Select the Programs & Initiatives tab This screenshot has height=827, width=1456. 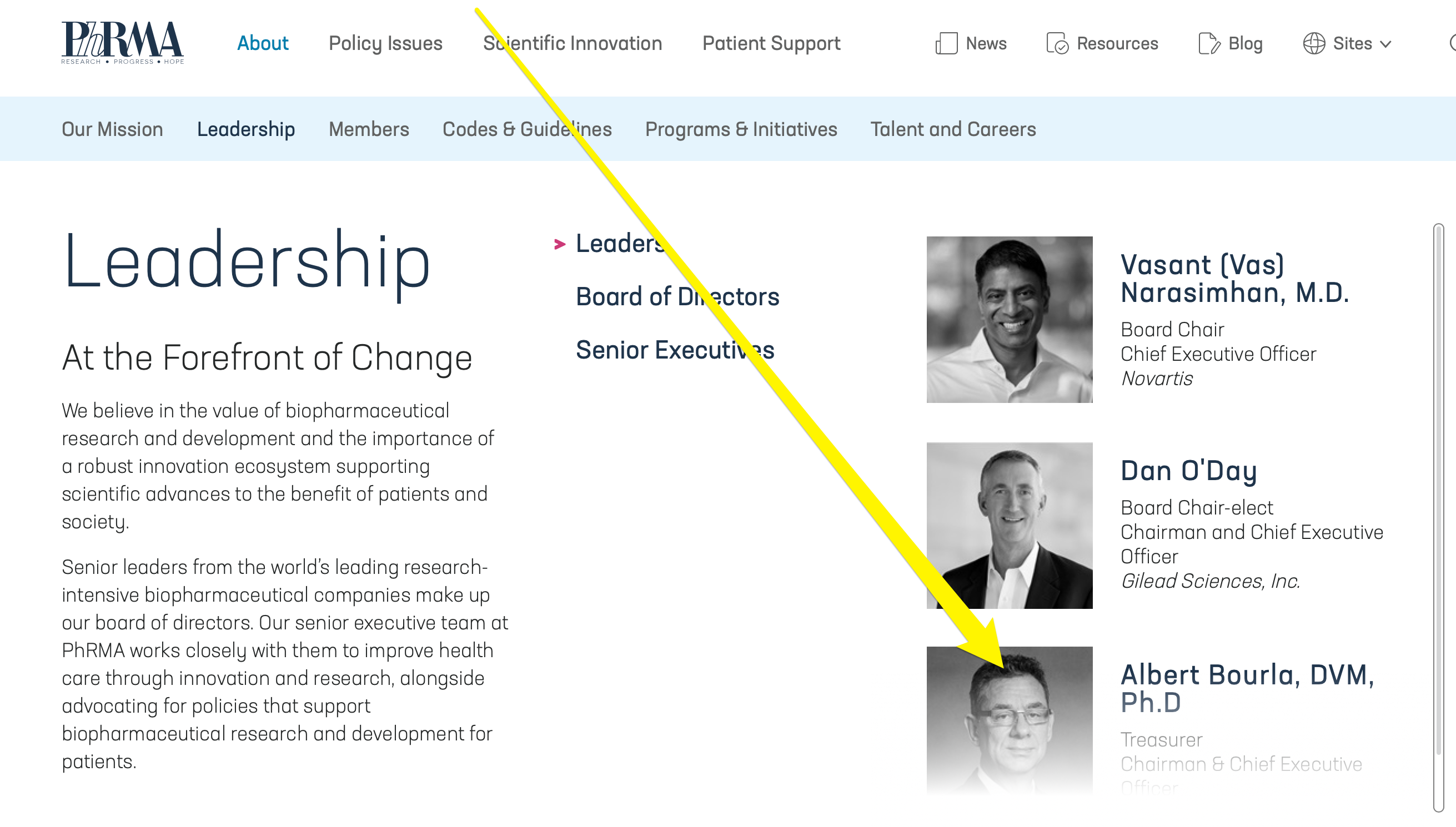point(741,129)
